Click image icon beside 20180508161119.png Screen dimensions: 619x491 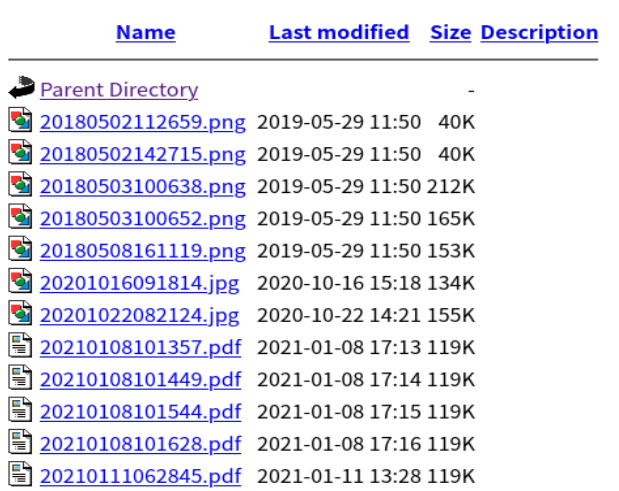point(21,248)
